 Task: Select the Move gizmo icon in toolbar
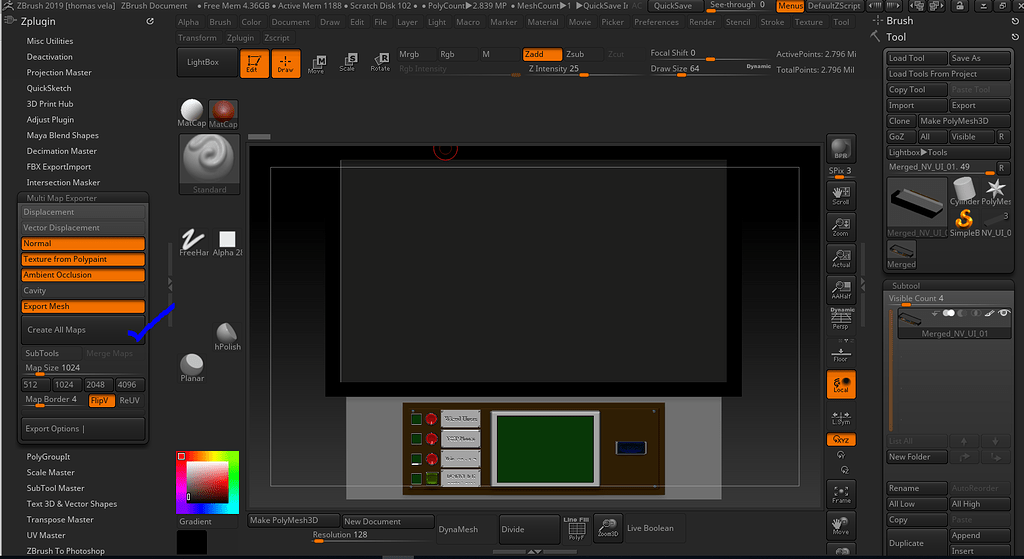(317, 63)
